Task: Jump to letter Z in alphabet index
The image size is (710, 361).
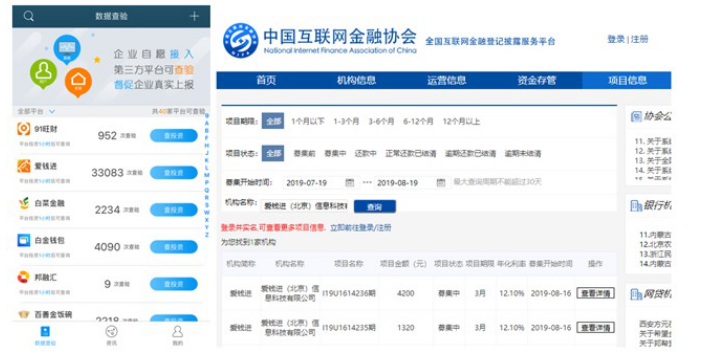Action: [x=207, y=235]
